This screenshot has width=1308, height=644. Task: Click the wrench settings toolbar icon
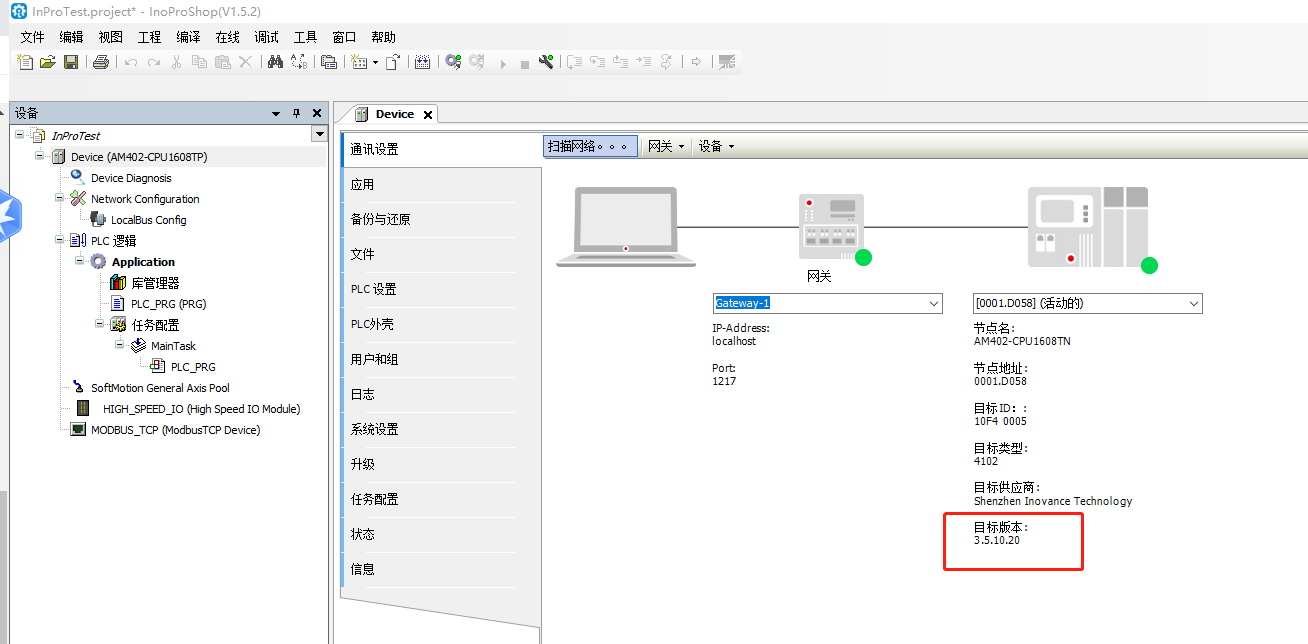coord(546,61)
